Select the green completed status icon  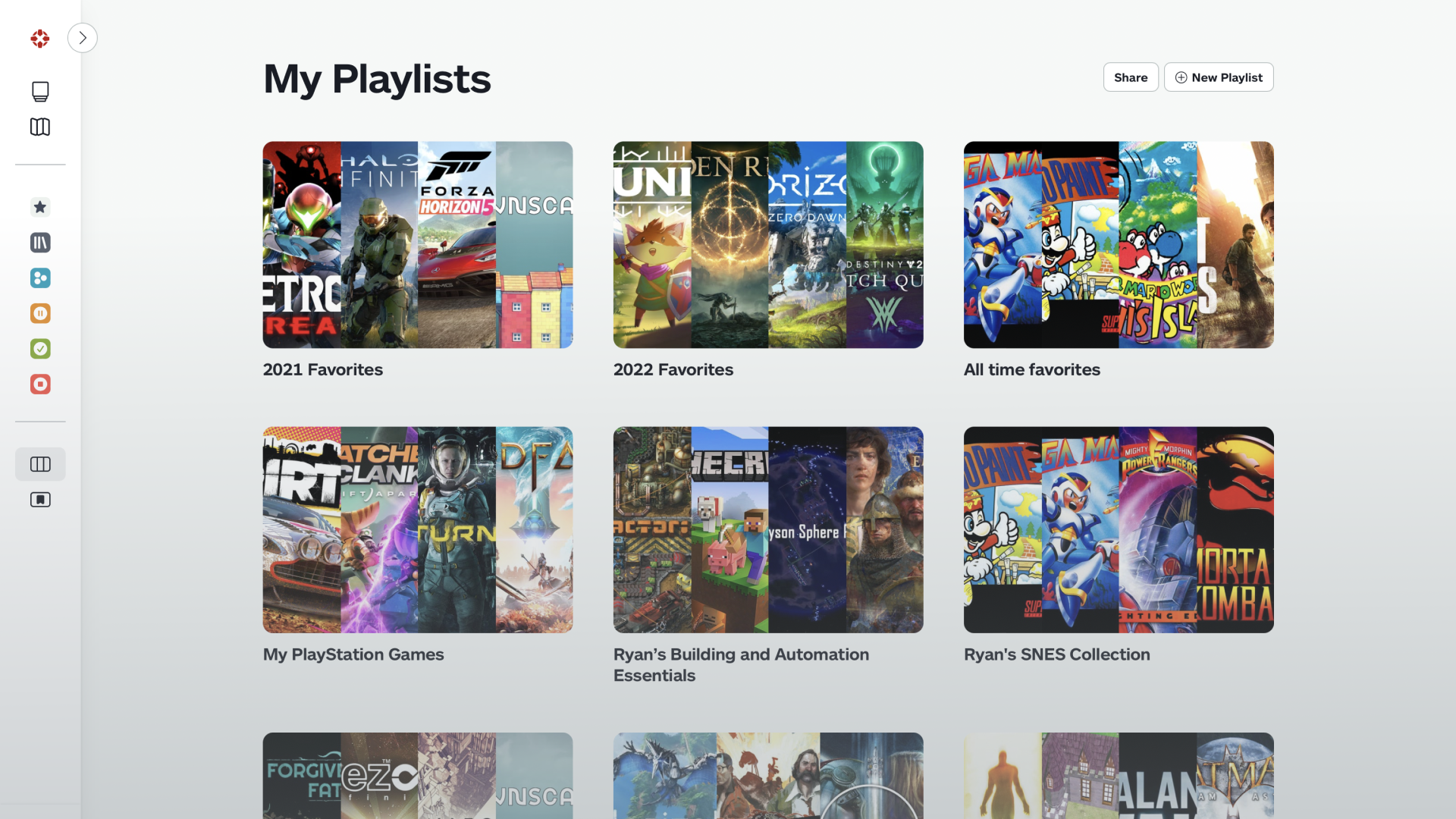coord(39,349)
